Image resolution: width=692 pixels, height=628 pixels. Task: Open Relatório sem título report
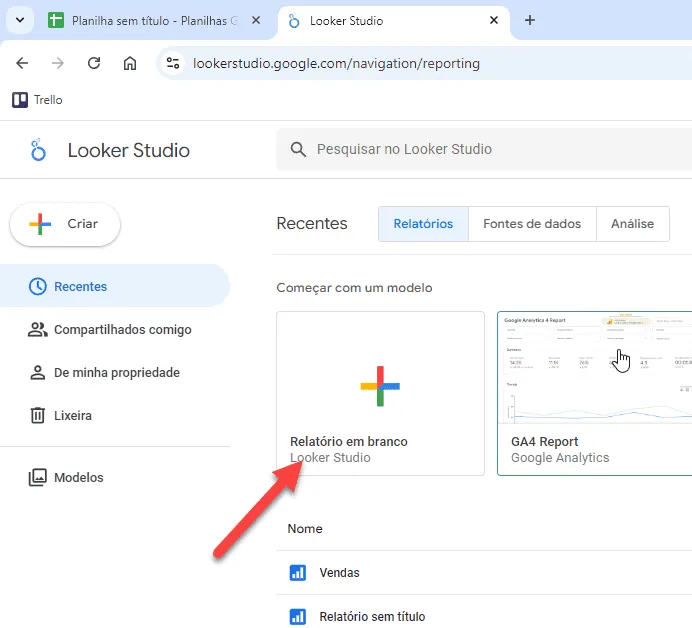(372, 617)
